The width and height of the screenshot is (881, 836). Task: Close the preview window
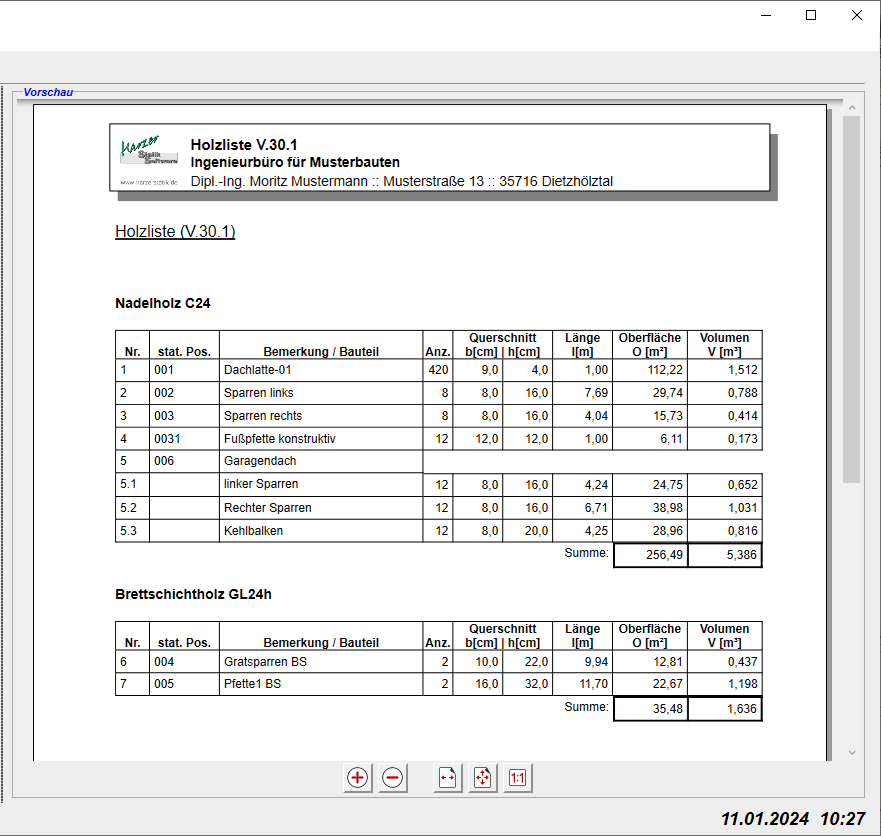(857, 15)
